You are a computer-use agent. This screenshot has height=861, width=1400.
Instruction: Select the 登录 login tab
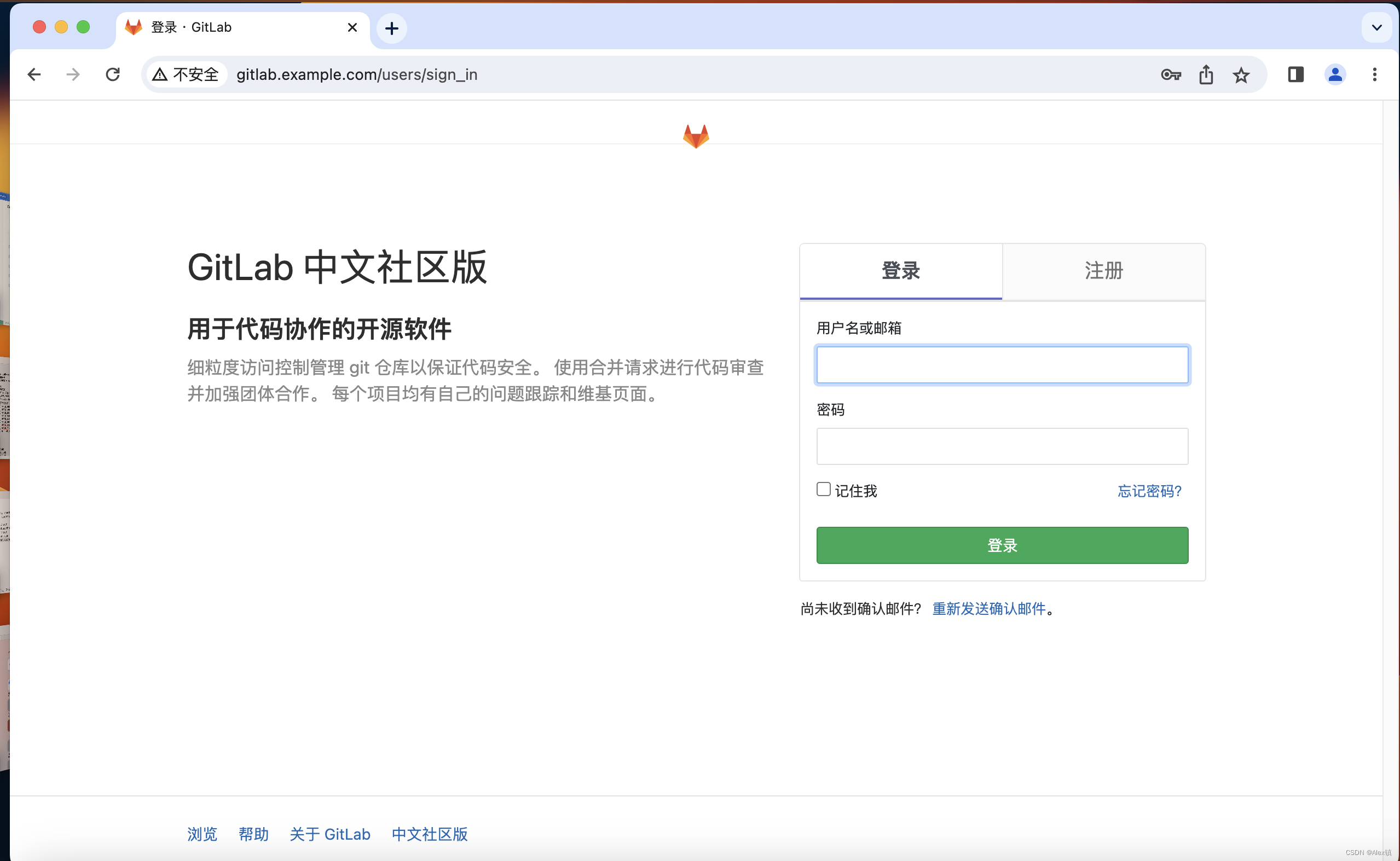pos(900,270)
